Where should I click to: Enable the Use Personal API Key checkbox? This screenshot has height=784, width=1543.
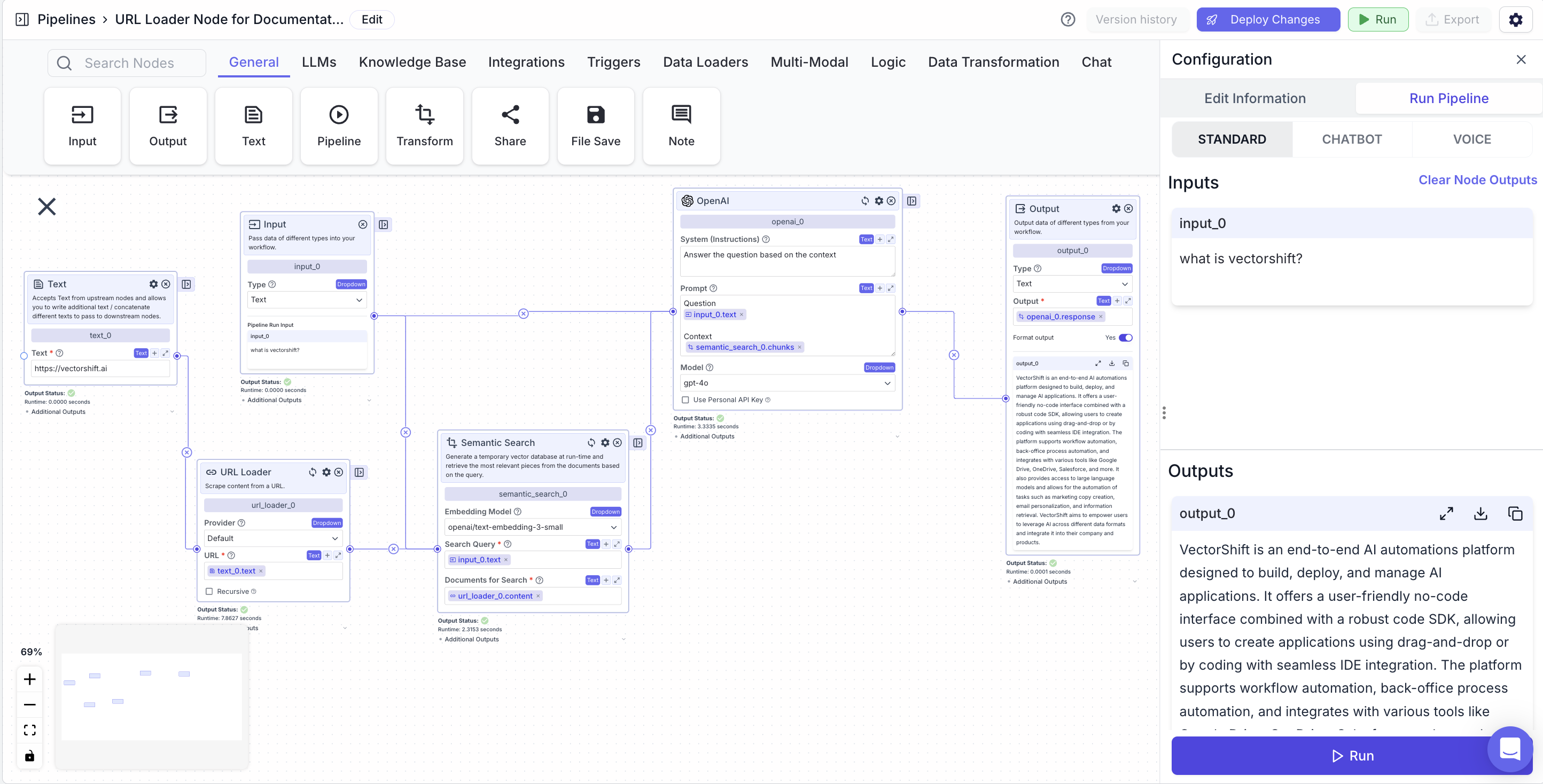click(685, 399)
